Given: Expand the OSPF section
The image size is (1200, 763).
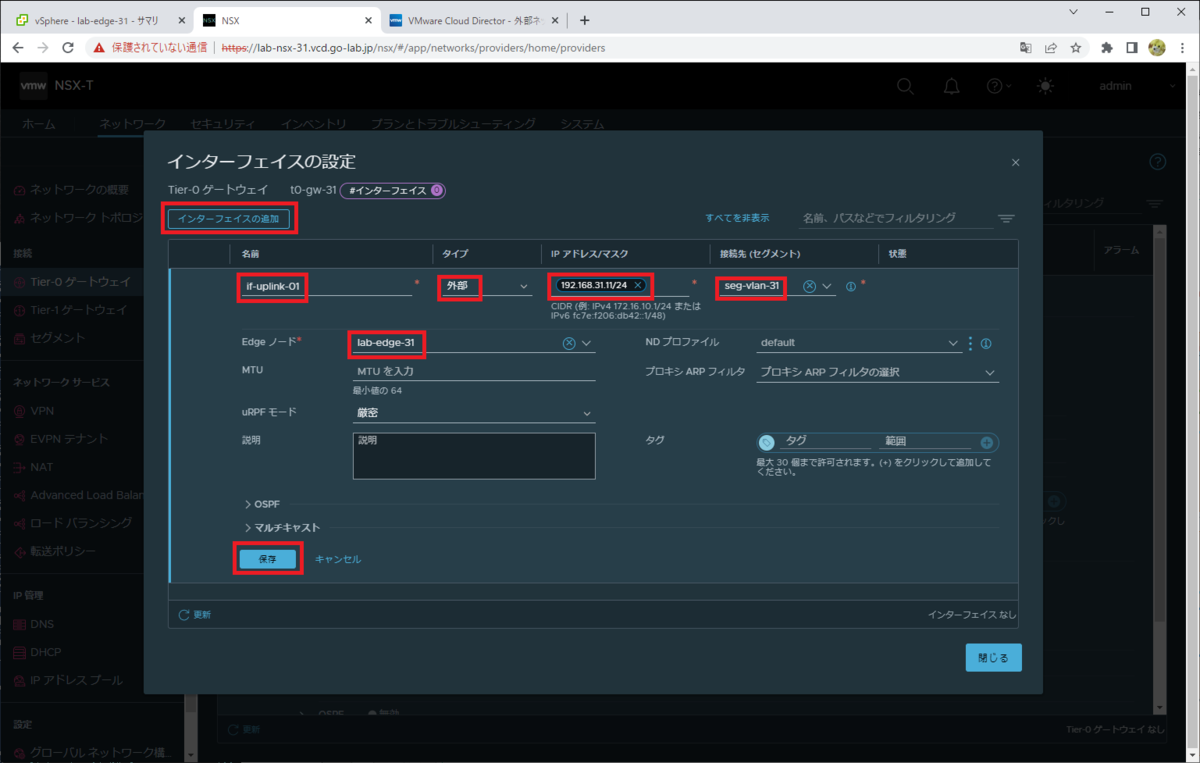Looking at the screenshot, I should click(x=262, y=504).
